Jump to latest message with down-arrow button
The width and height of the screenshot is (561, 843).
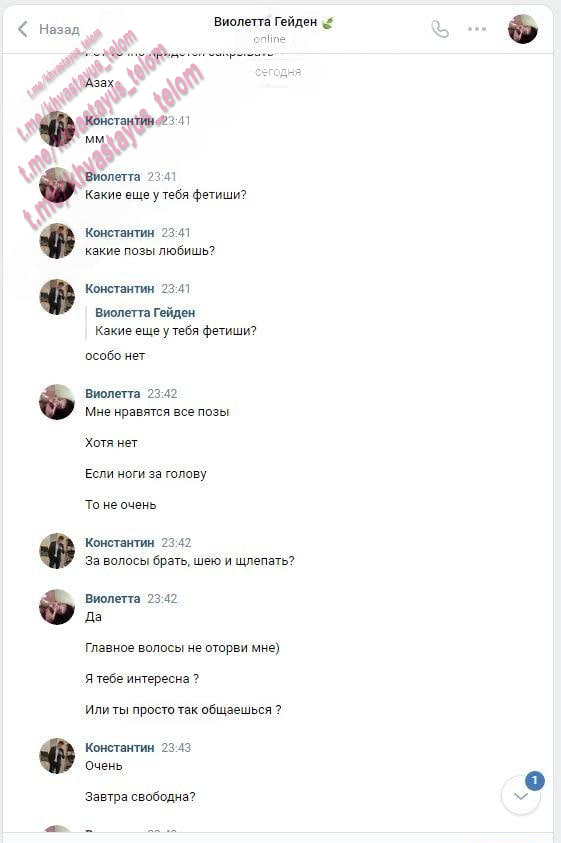[521, 796]
